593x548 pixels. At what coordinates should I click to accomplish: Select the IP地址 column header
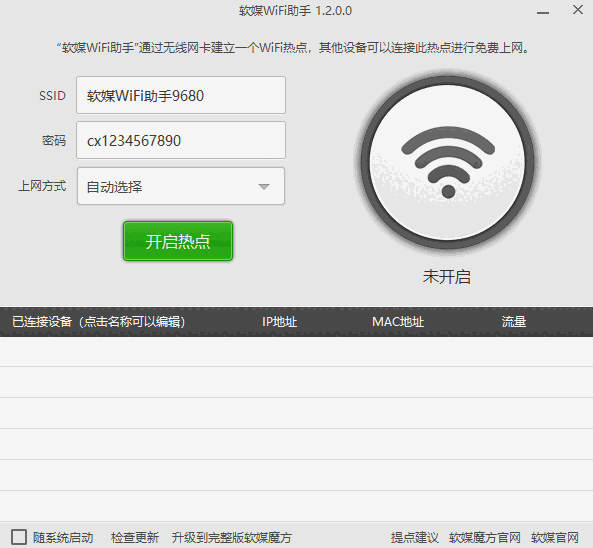pyautogui.click(x=279, y=322)
